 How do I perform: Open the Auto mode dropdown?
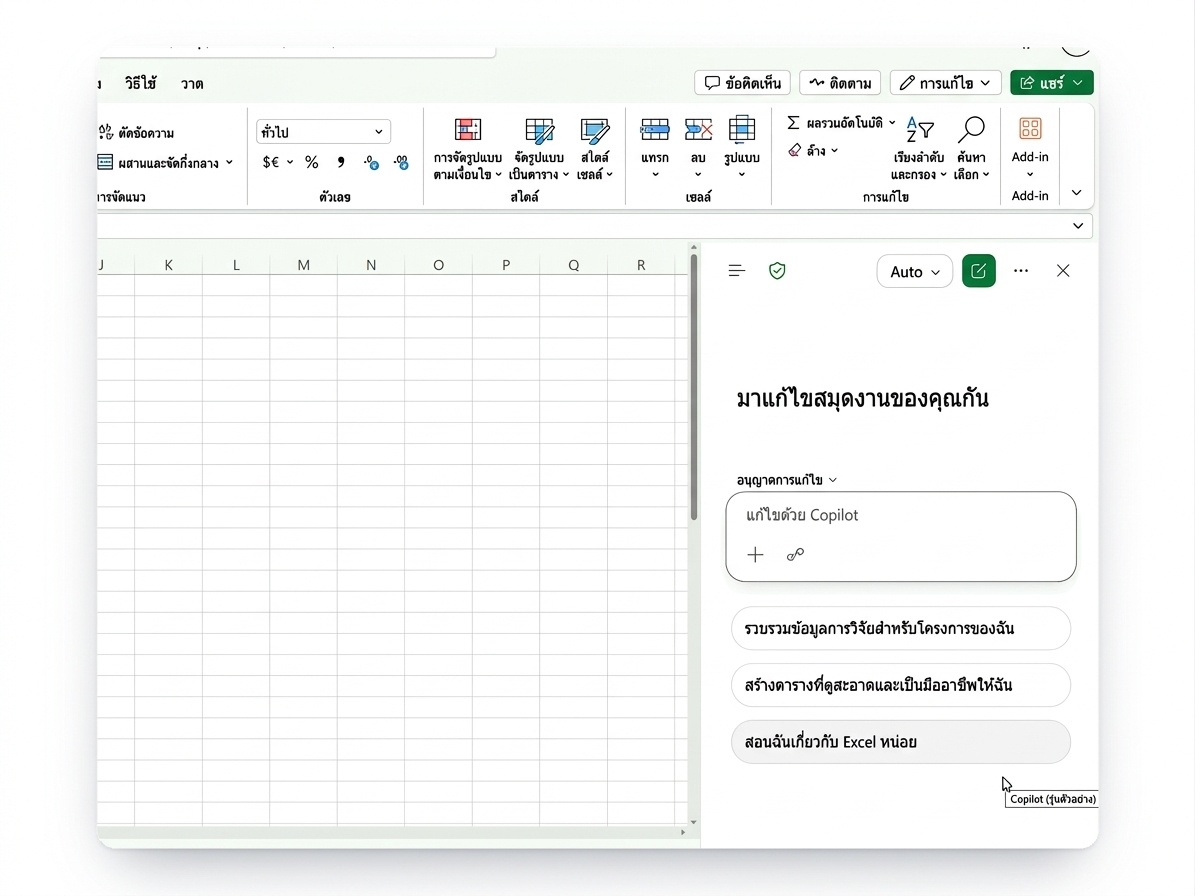pos(915,271)
